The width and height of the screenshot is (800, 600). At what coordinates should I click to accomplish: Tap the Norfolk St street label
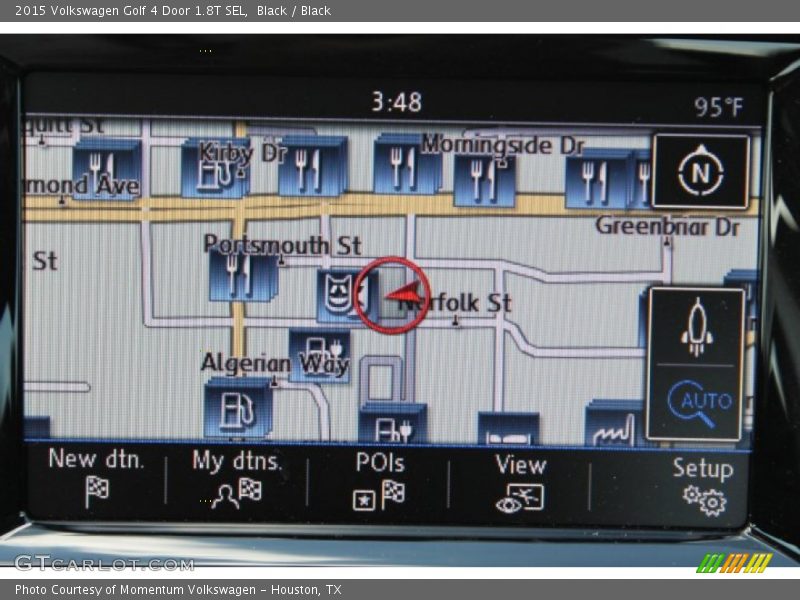454,303
